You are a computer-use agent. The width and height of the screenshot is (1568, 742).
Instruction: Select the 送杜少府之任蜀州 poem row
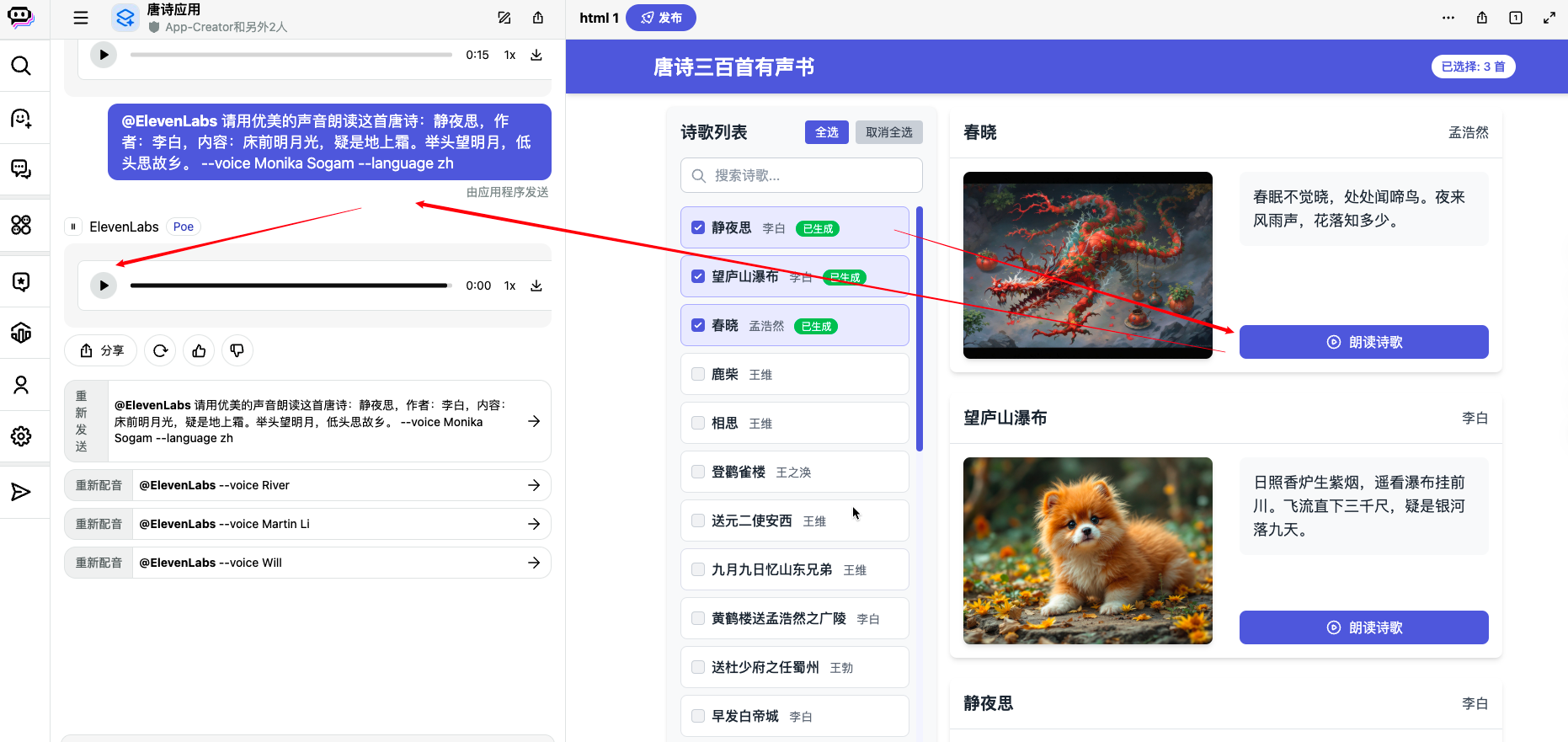[x=795, y=667]
